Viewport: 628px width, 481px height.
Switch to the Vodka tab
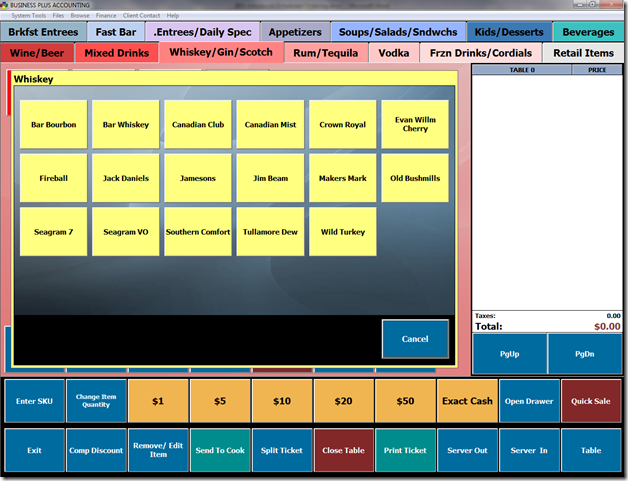394,53
